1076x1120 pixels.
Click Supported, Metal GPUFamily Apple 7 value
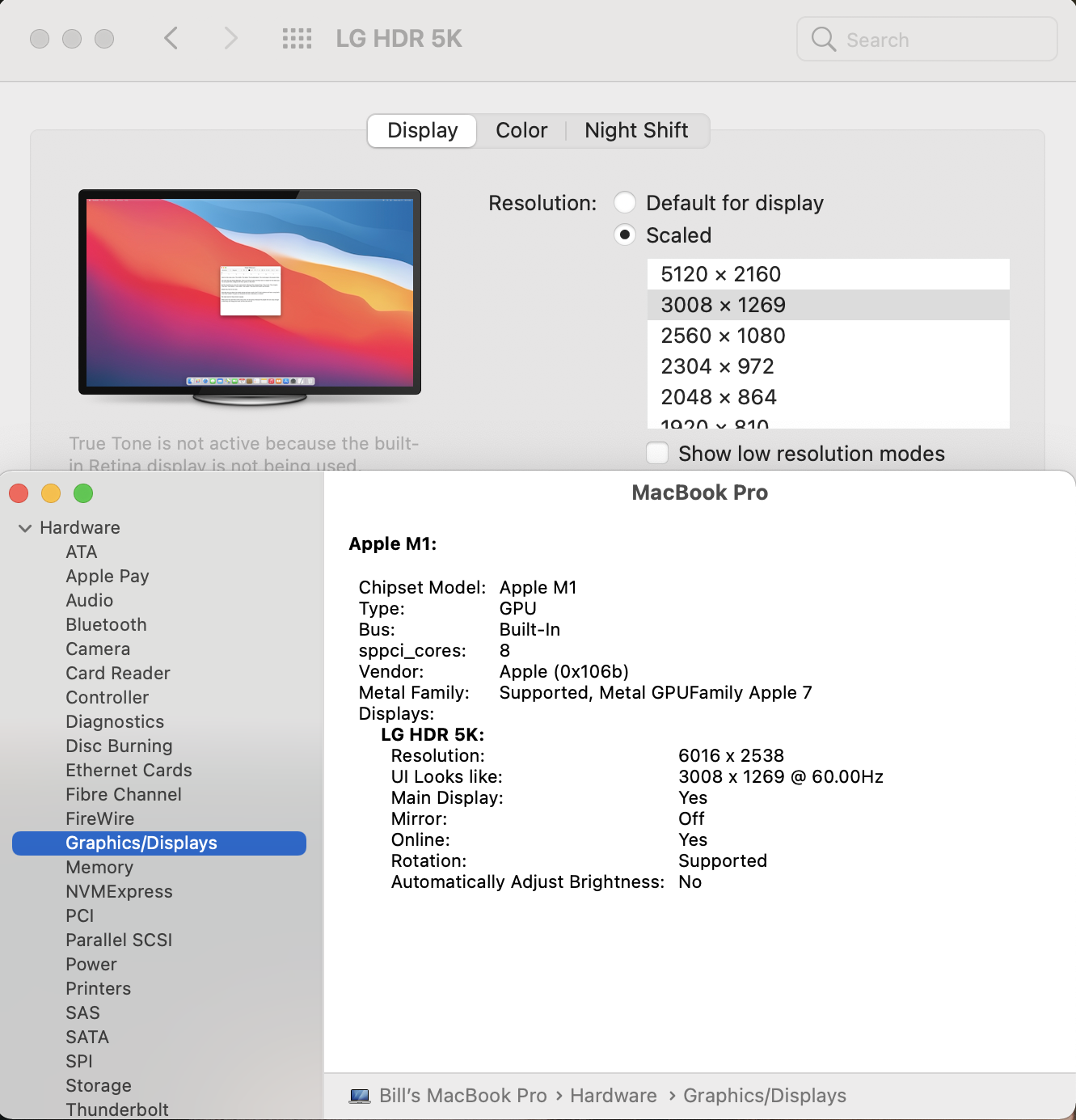(x=656, y=692)
